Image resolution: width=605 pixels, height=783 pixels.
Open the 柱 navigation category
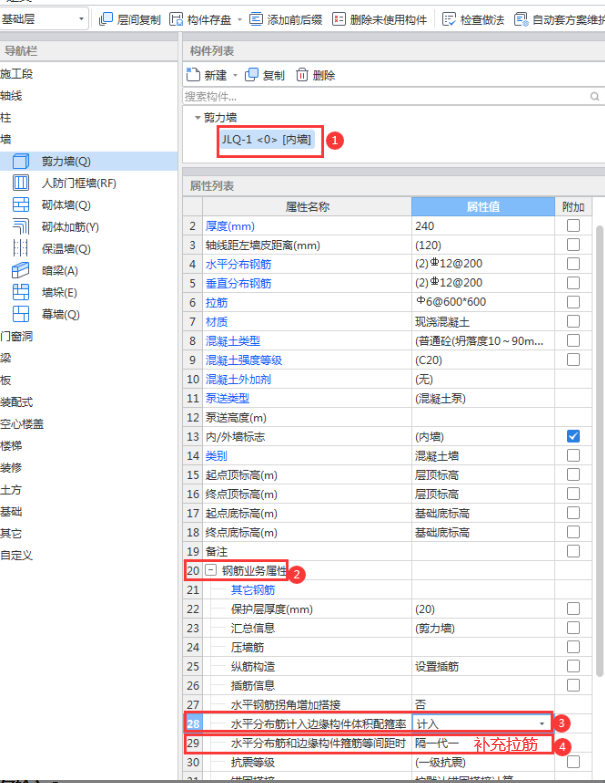[5, 118]
